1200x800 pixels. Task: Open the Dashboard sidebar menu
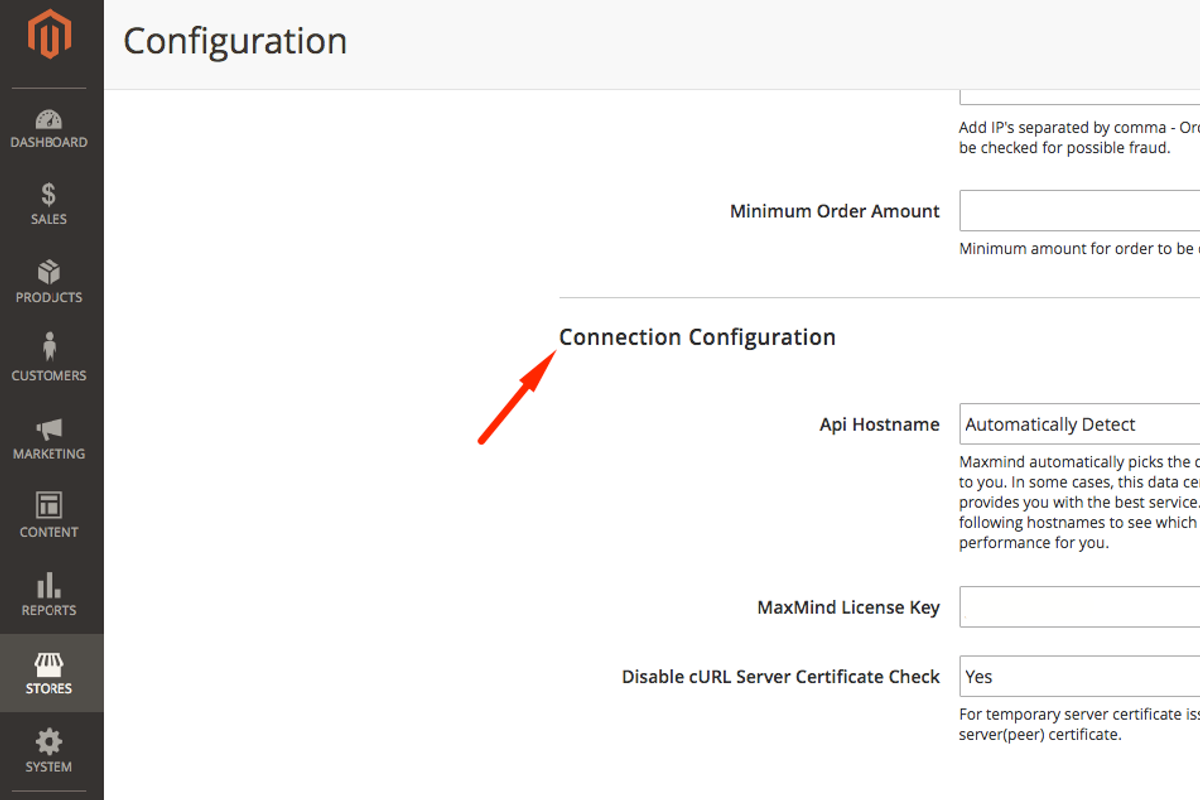click(49, 128)
